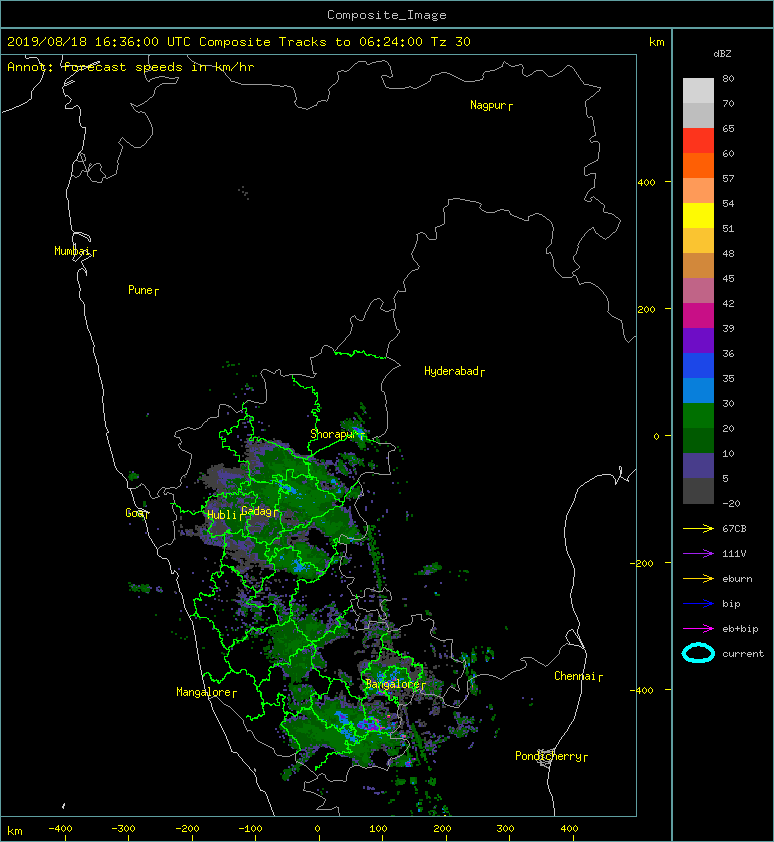Click the 400 tick on the vertical axis

click(x=647, y=183)
